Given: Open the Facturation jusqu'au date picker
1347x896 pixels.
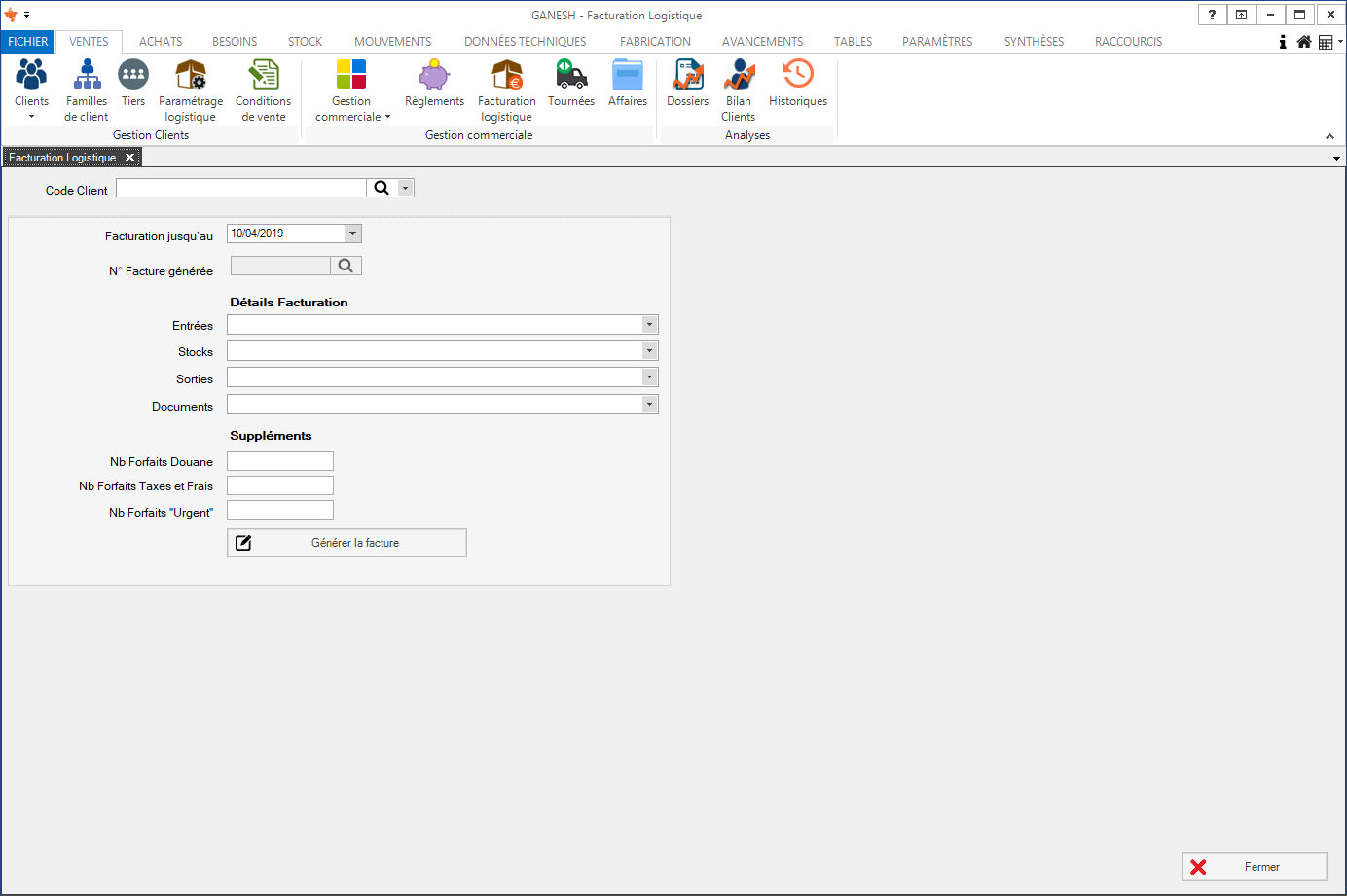Looking at the screenshot, I should point(353,233).
